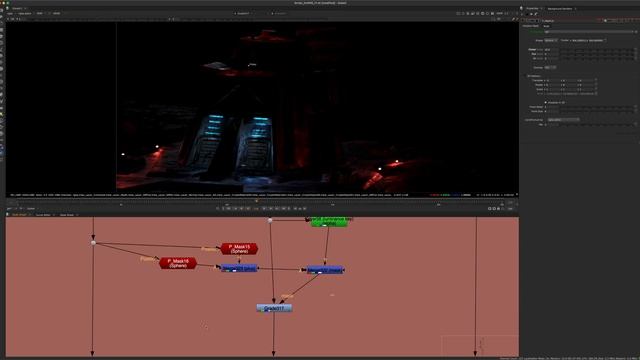Open the viewer B input dropdown

[x=281, y=13]
